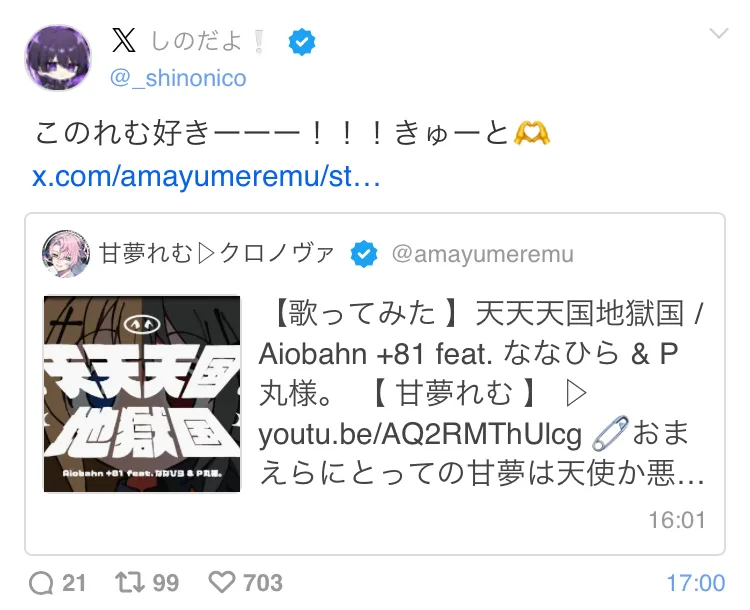Click the verified badge beside 甘夢れむ▷クロノヴァ
750x610 pixels.
pyautogui.click(x=364, y=254)
